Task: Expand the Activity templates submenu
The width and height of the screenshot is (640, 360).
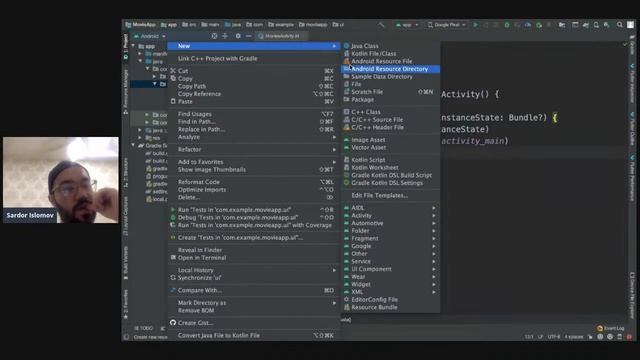Action: coord(390,216)
